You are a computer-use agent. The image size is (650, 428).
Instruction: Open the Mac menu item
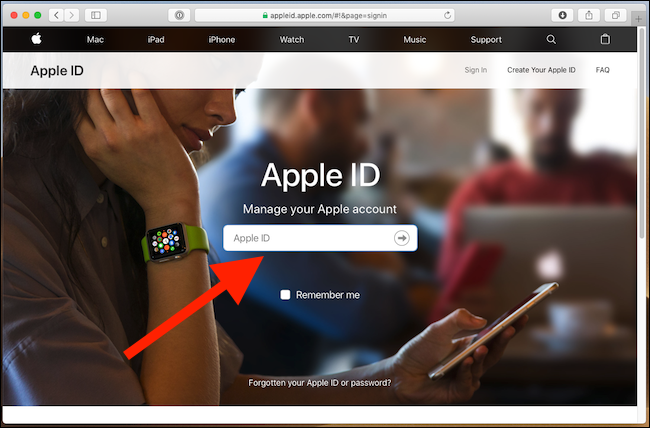(95, 39)
